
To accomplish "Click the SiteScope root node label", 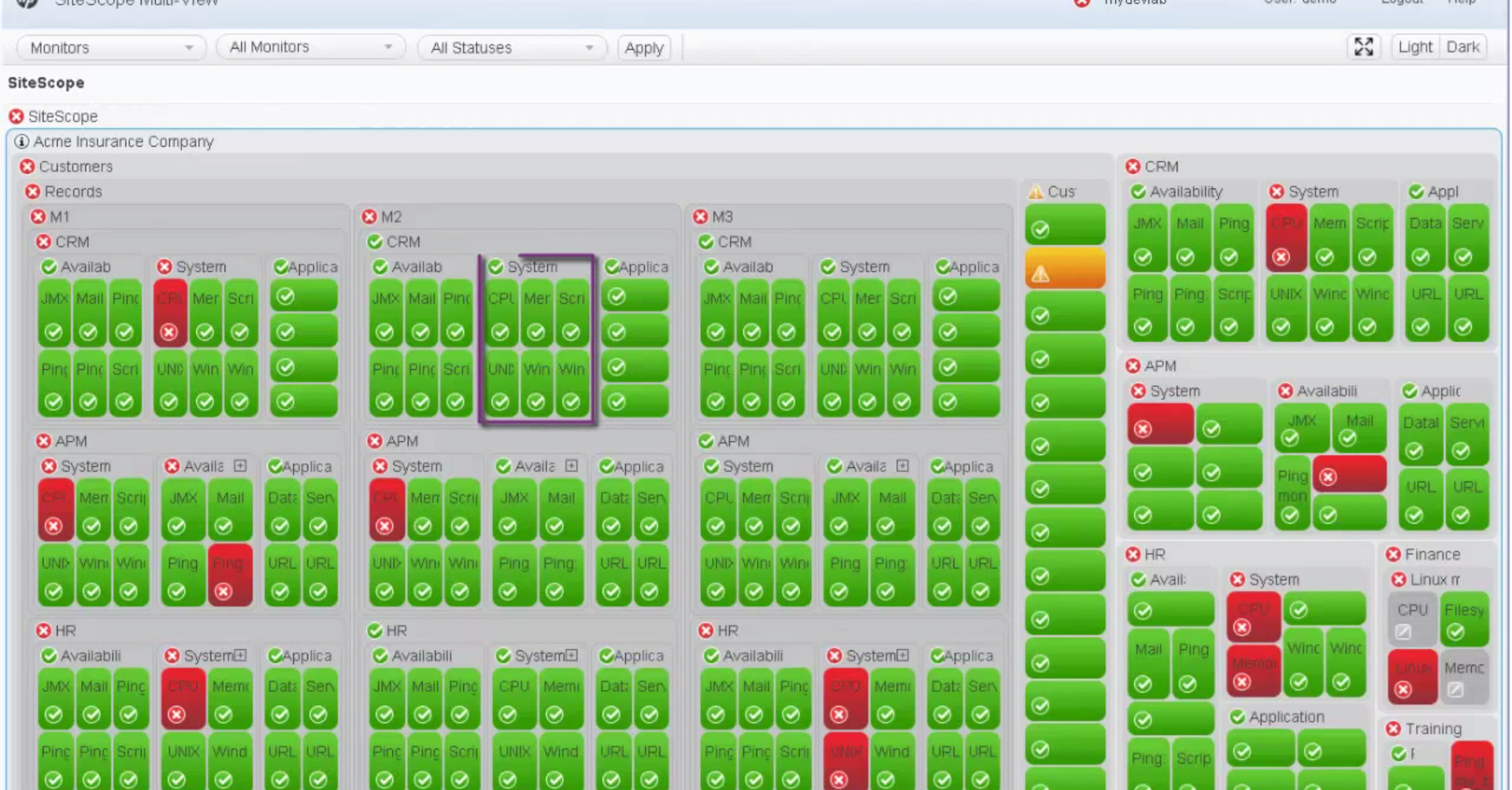I will [x=63, y=117].
